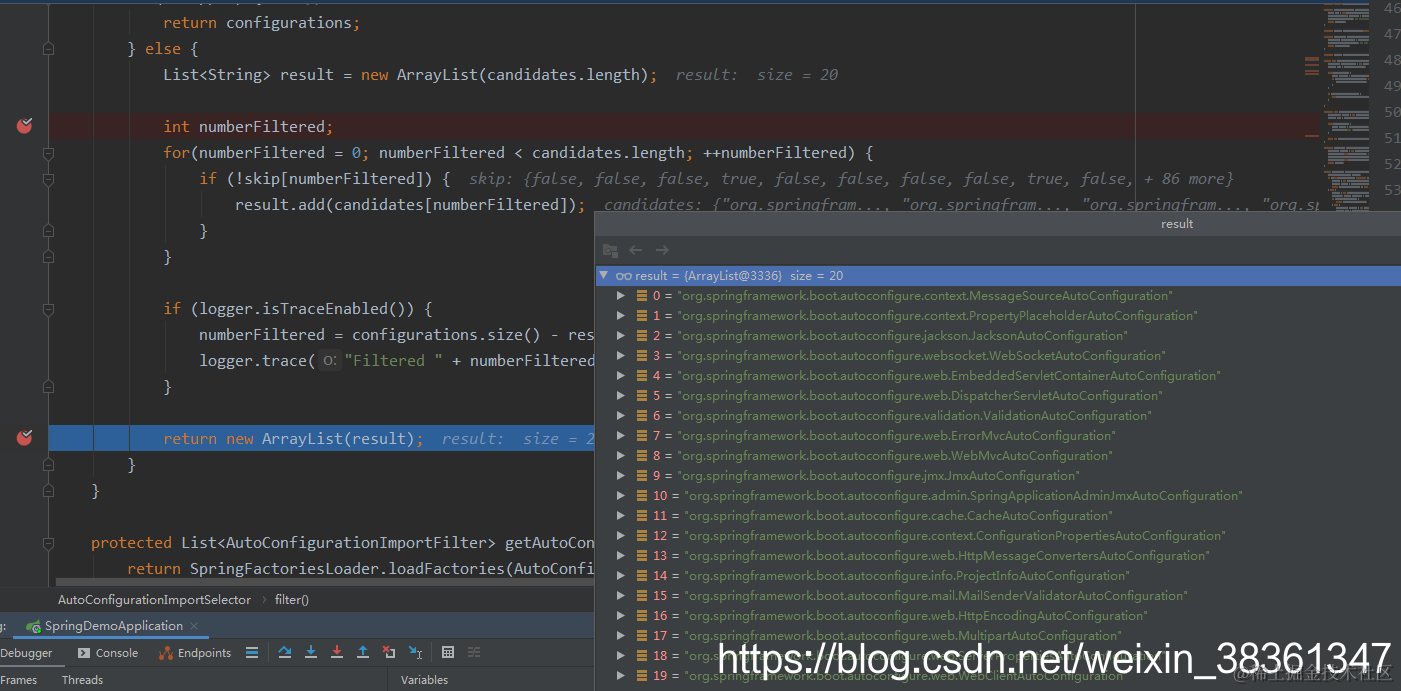Expand element 2 JacksonAutoConfiguration

pos(621,335)
